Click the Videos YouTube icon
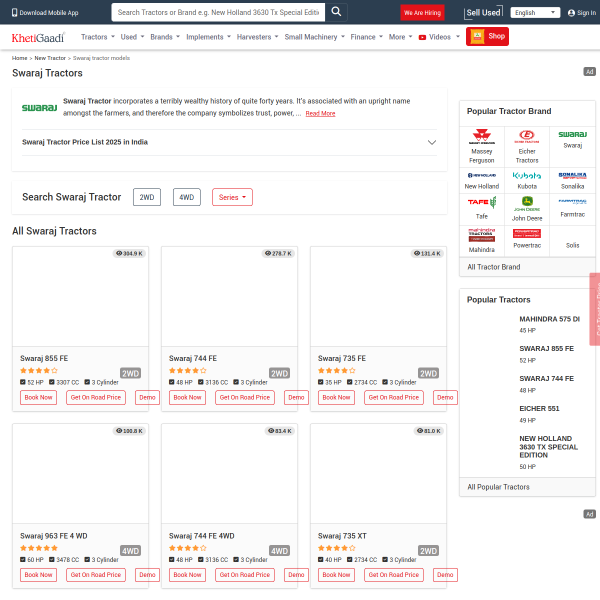Image resolution: width=600 pixels, height=600 pixels. click(422, 38)
